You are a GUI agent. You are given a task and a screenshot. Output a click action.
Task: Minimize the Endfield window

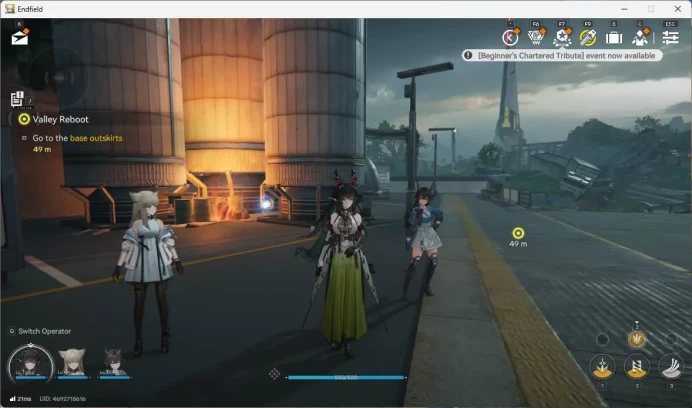pos(624,9)
